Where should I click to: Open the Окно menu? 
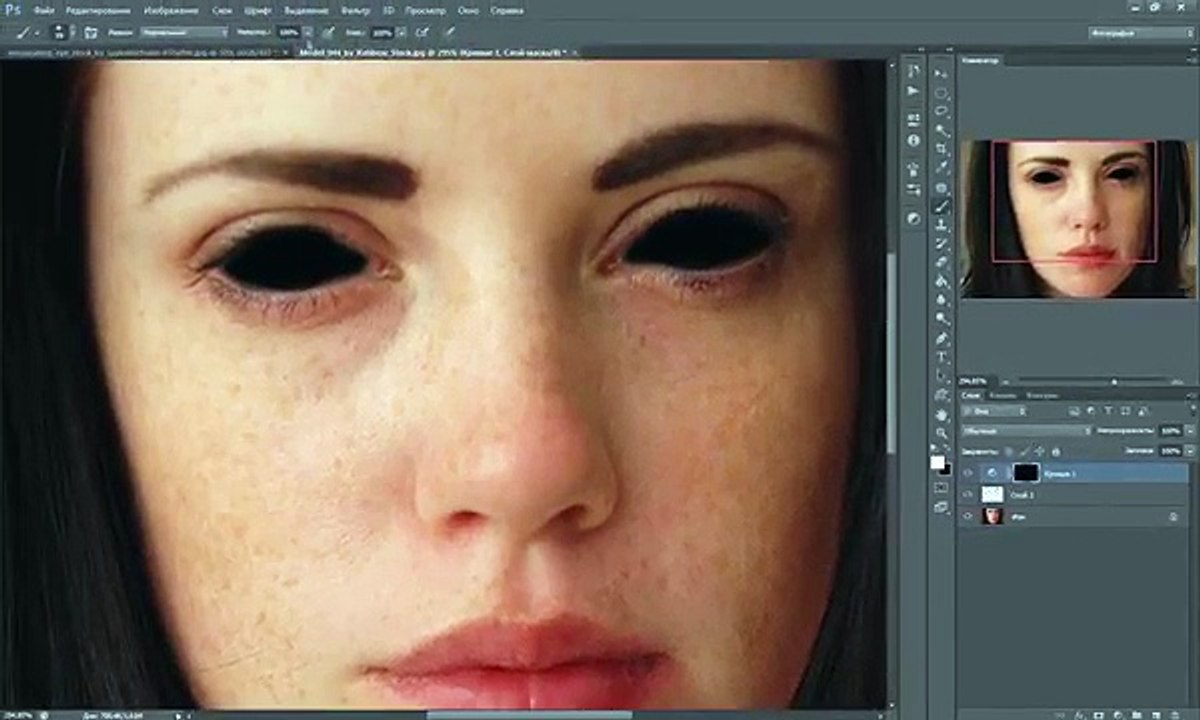468,9
